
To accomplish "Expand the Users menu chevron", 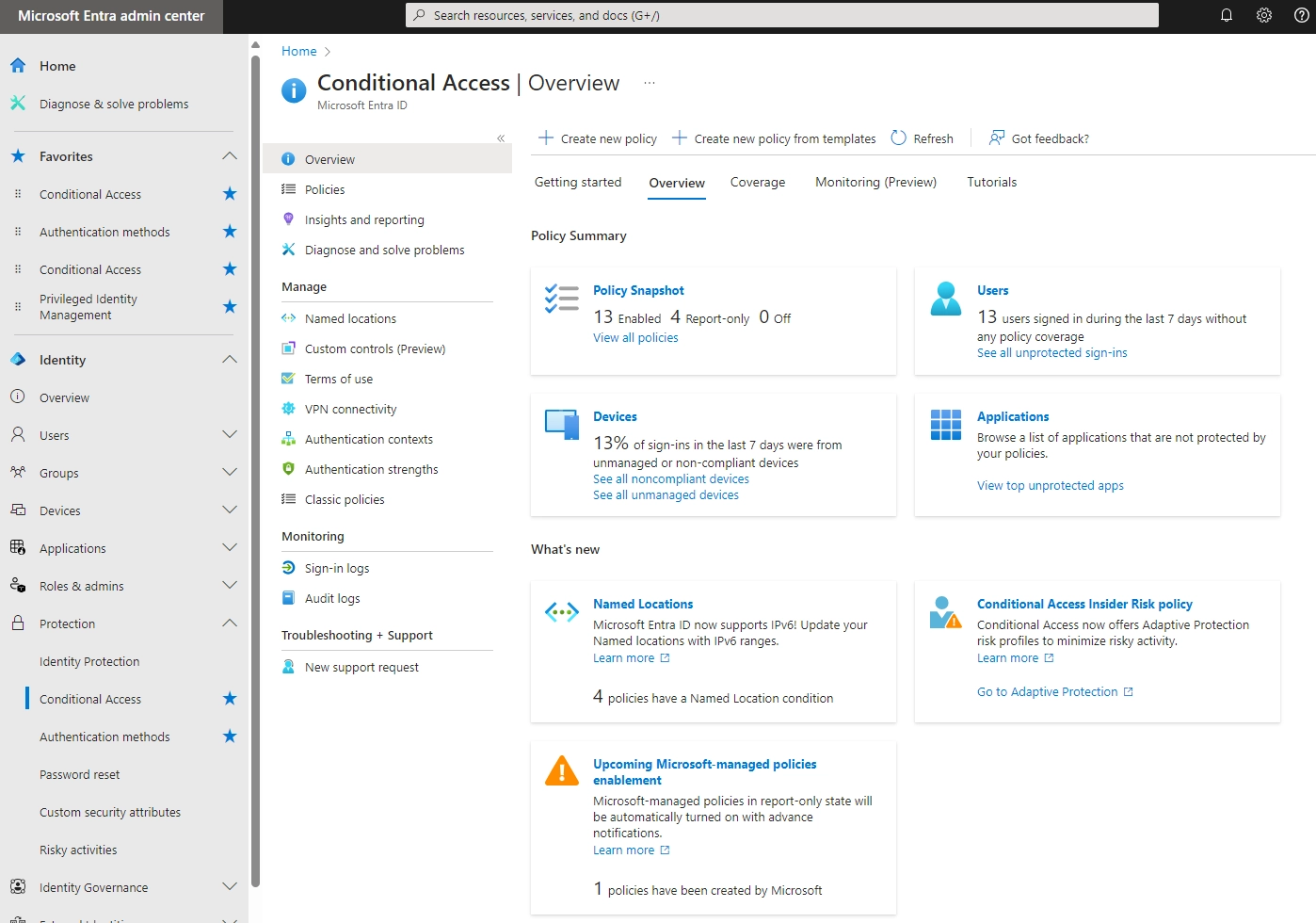I will coord(230,435).
